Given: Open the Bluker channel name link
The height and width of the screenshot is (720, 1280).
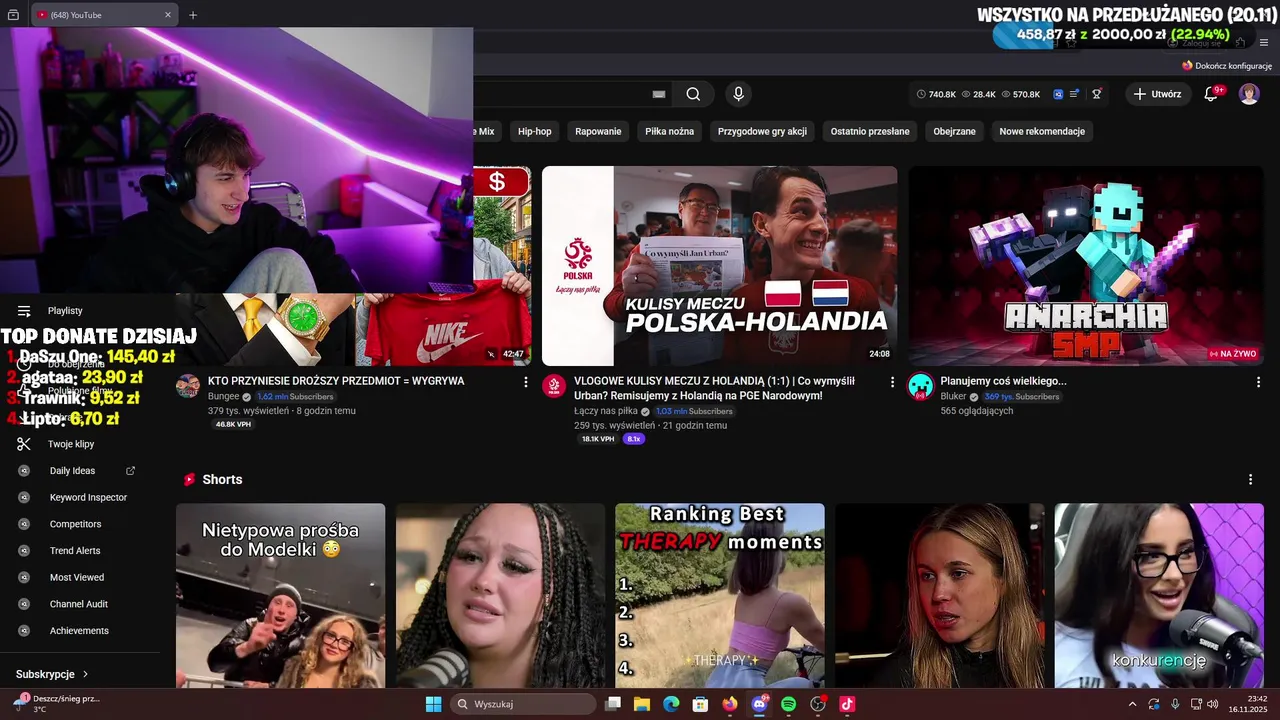Looking at the screenshot, I should point(953,397).
